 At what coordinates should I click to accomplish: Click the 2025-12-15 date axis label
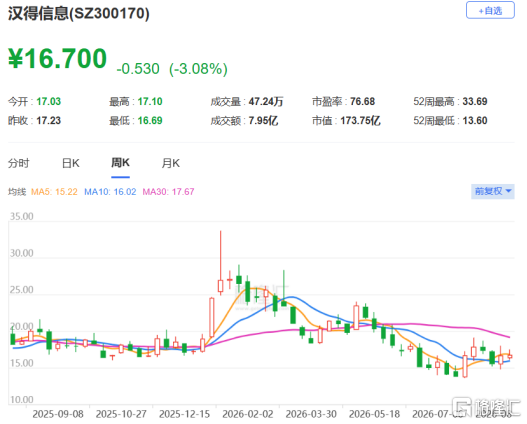pyautogui.click(x=185, y=414)
